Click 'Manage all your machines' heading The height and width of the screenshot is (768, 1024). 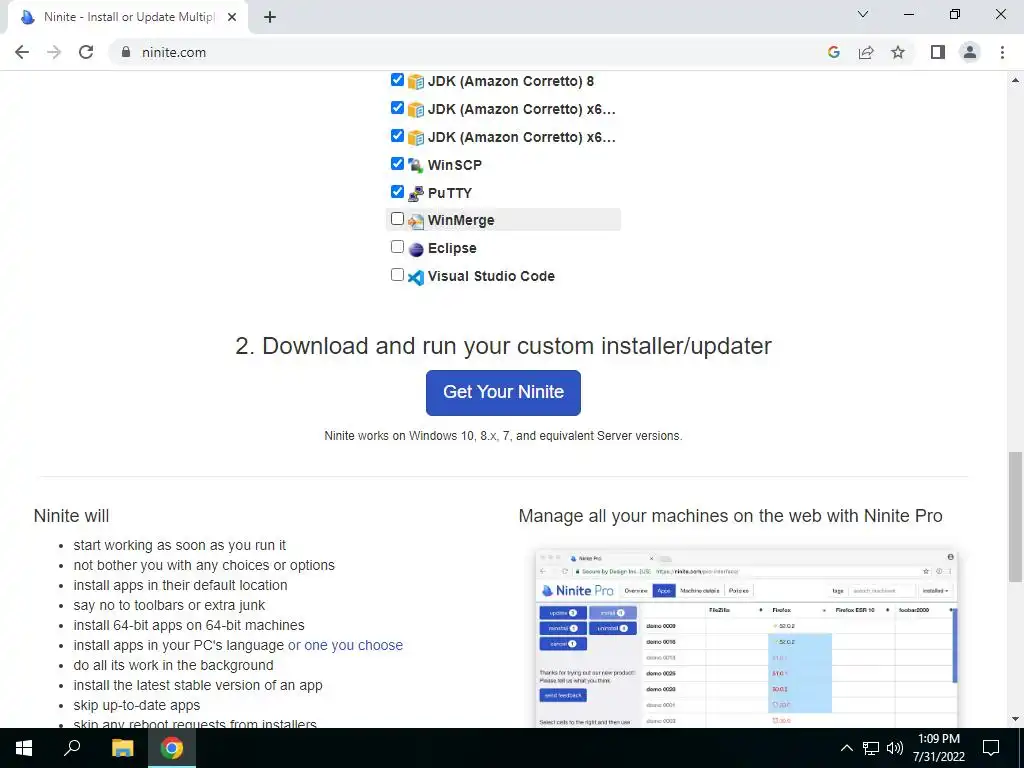tap(730, 516)
